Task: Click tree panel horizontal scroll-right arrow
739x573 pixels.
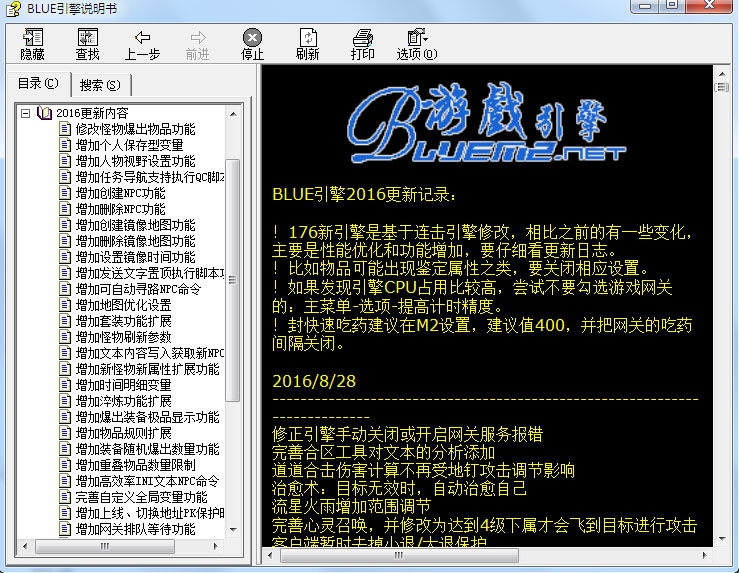Action: [x=216, y=547]
